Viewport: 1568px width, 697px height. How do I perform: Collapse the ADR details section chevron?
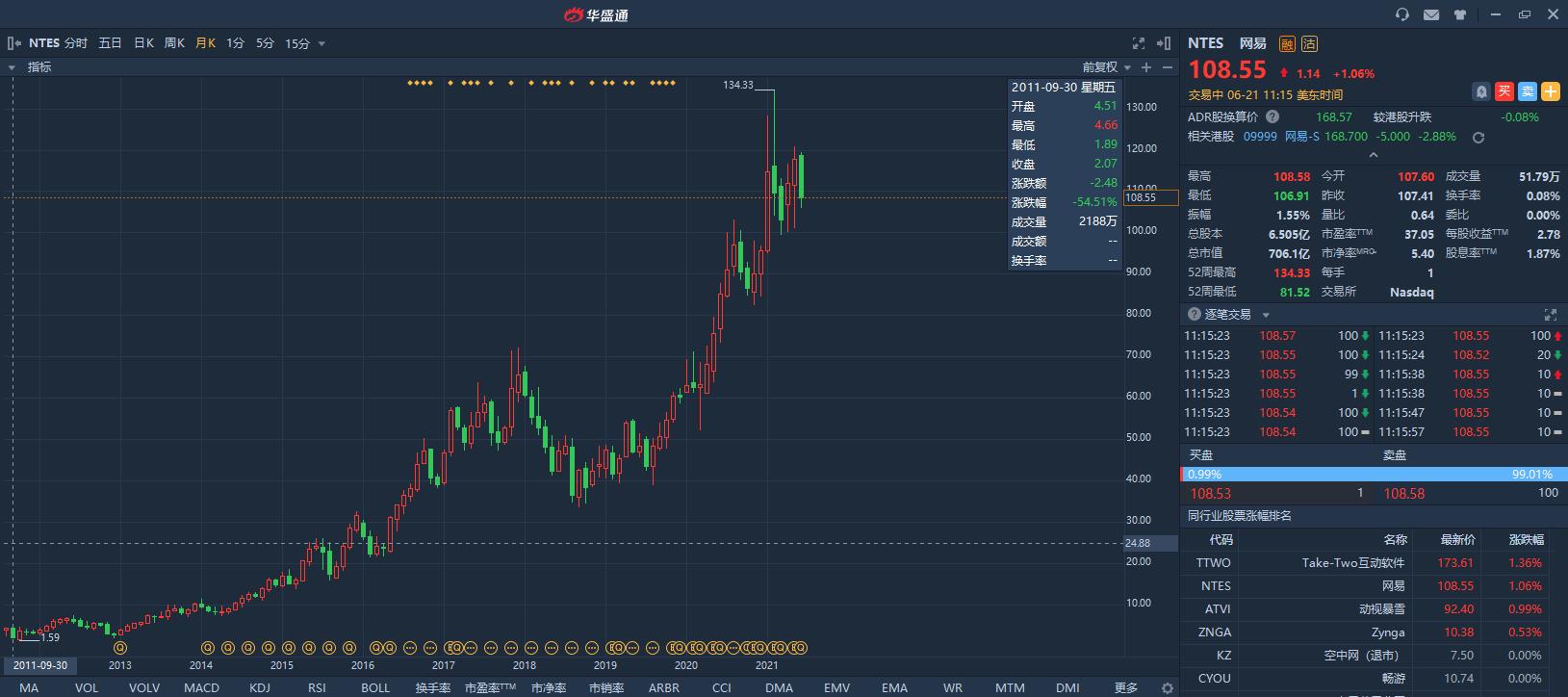(x=1374, y=155)
